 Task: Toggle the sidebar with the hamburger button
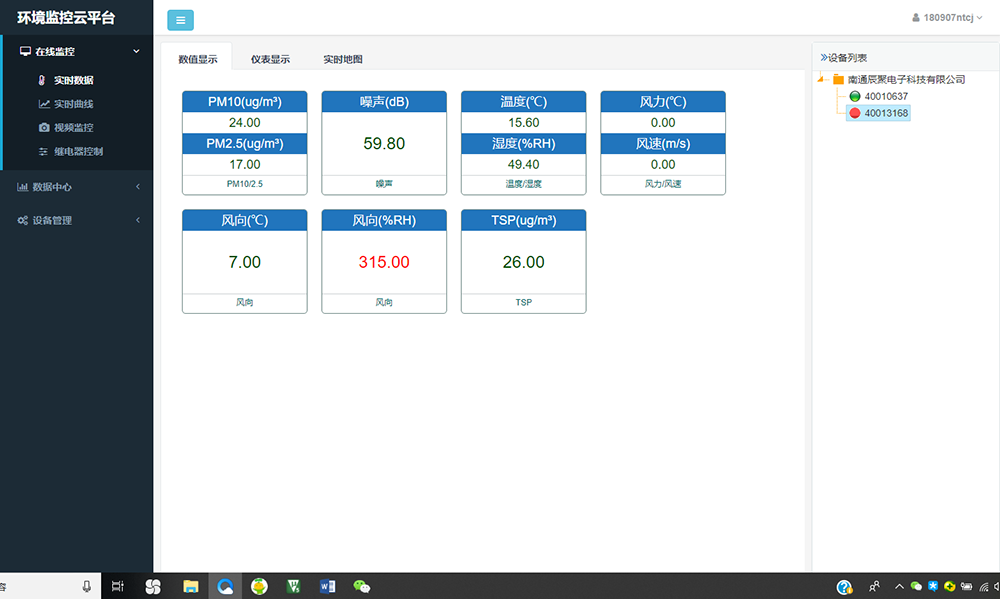180,20
